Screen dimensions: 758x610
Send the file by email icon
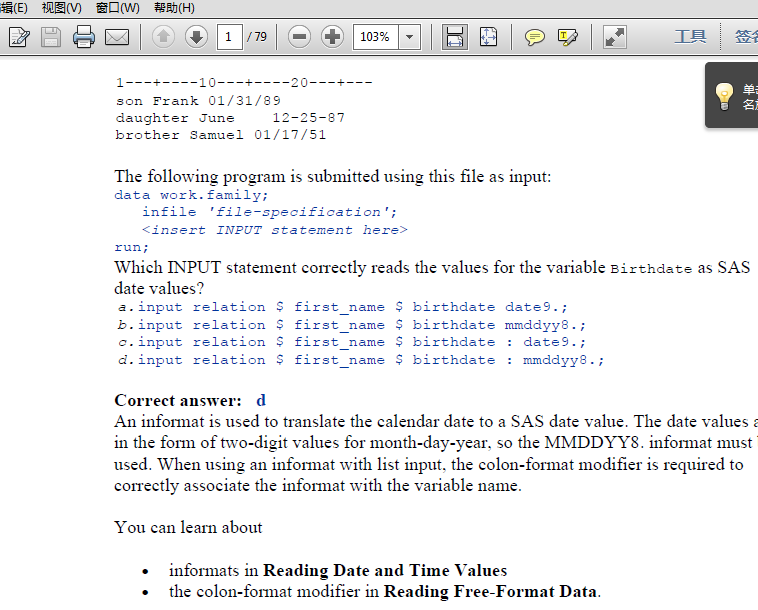pyautogui.click(x=117, y=37)
